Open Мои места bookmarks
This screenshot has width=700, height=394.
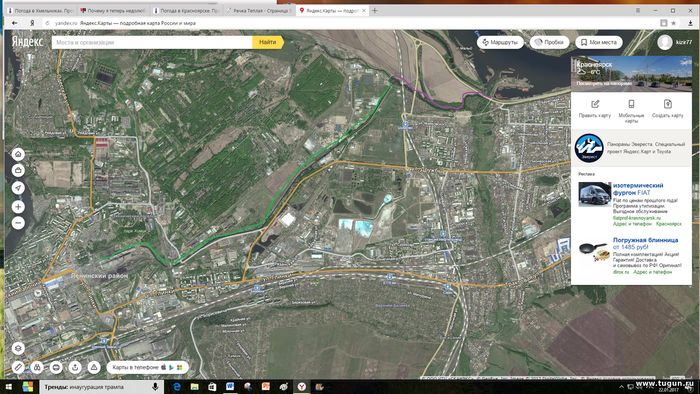[x=599, y=42]
